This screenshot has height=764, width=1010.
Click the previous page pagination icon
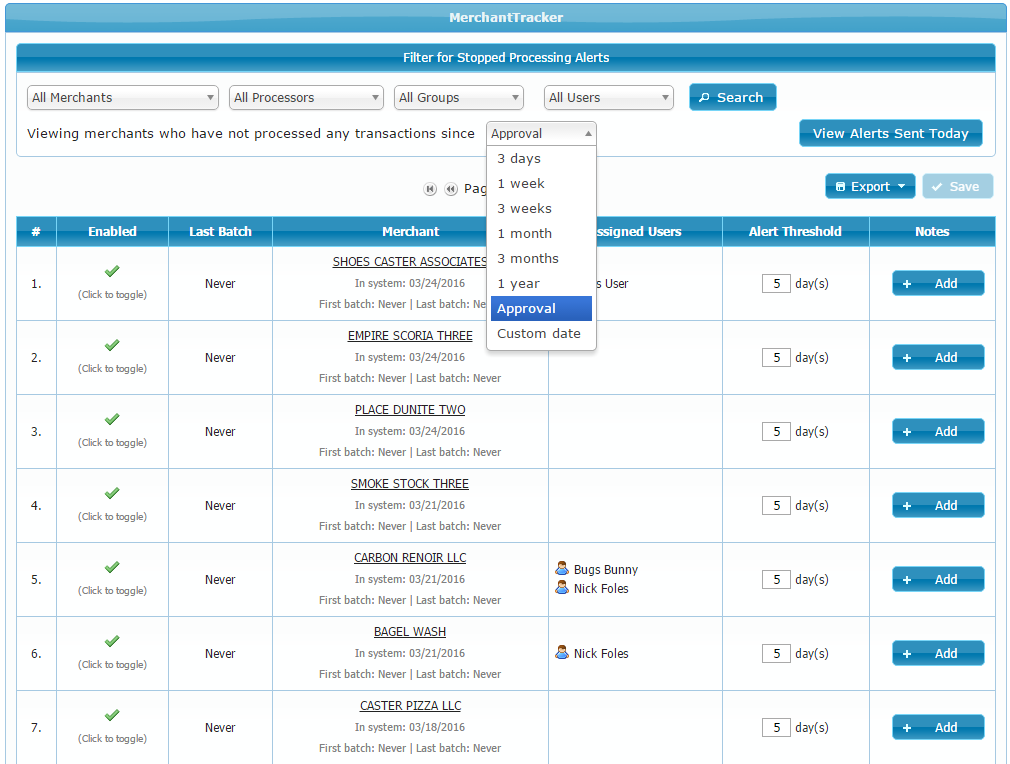451,188
